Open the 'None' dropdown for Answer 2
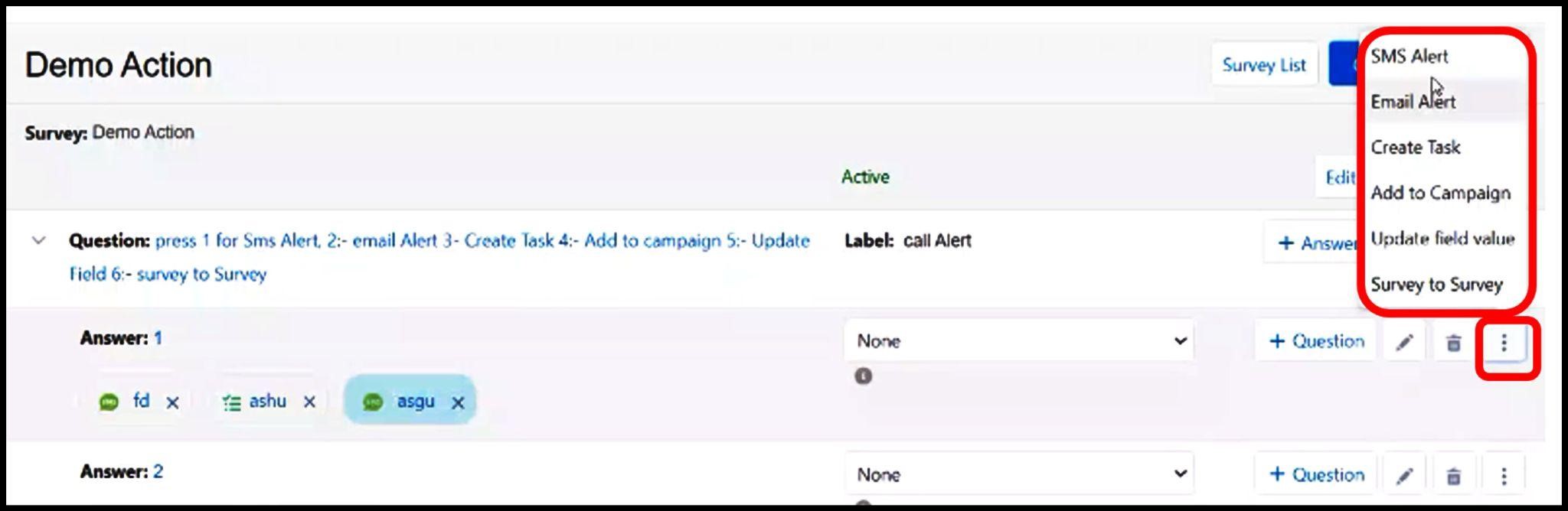The height and width of the screenshot is (511, 1568). pyautogui.click(x=1018, y=475)
